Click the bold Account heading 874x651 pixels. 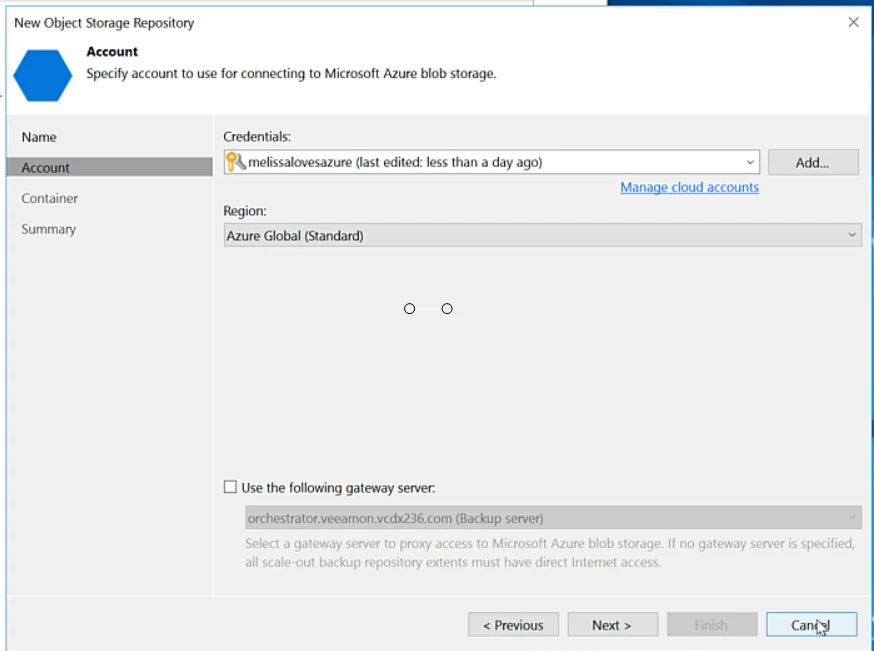(x=112, y=51)
